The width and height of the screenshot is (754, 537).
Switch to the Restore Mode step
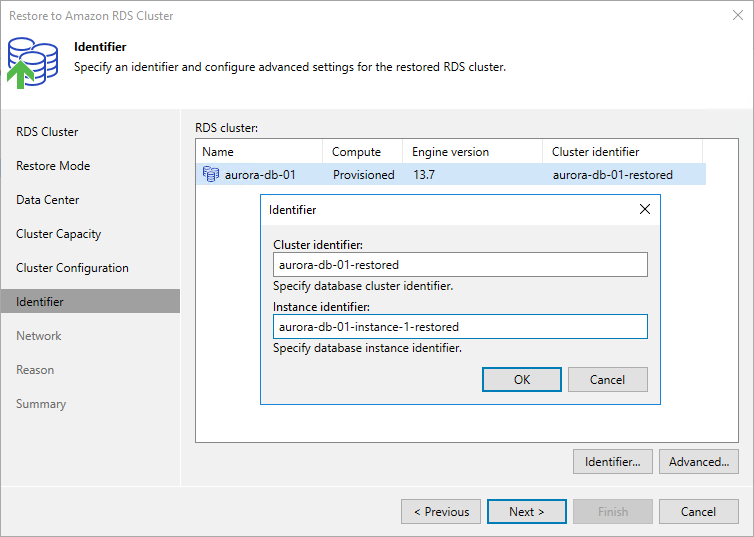(53, 166)
